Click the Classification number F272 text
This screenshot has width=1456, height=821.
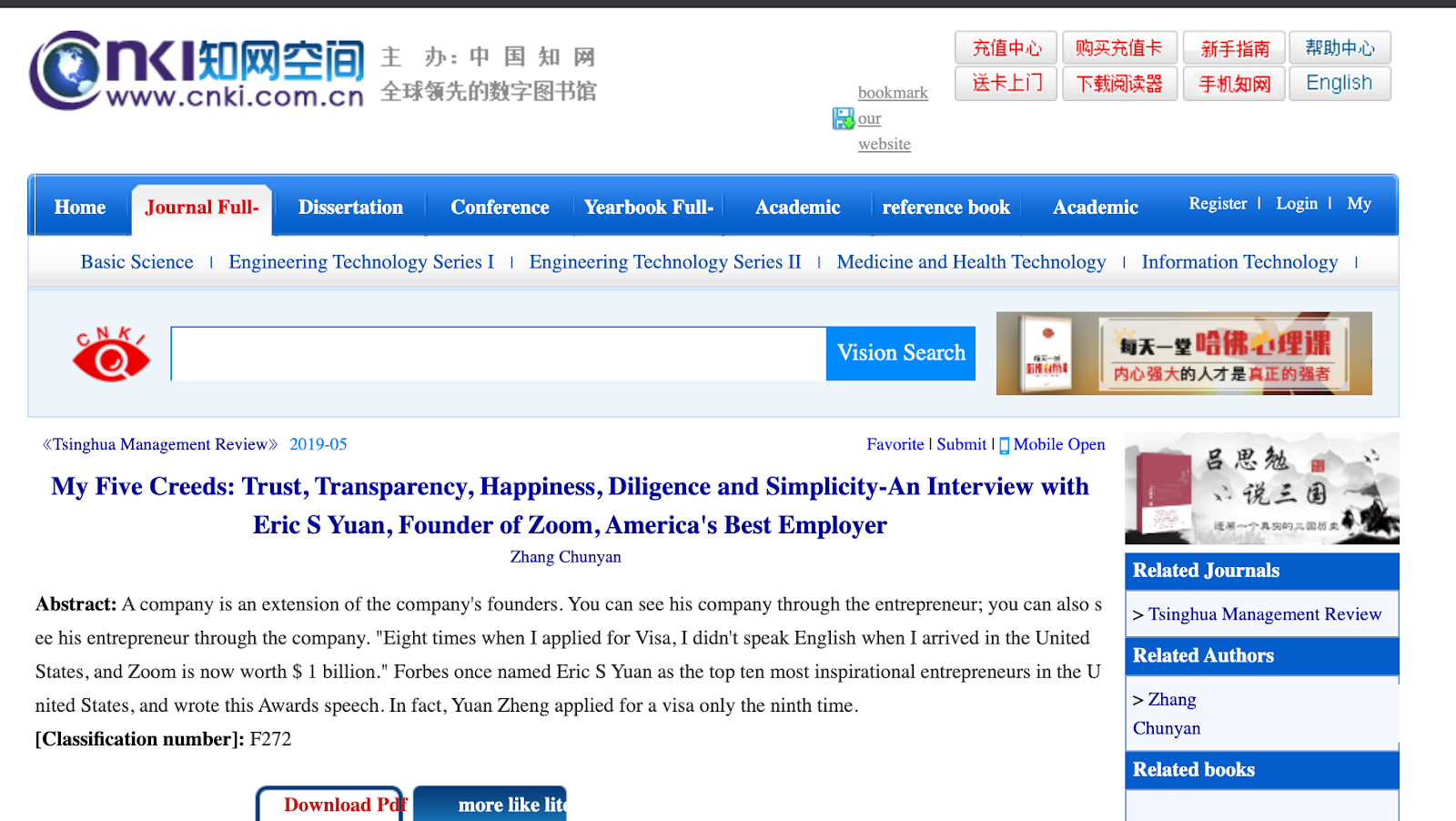164,739
